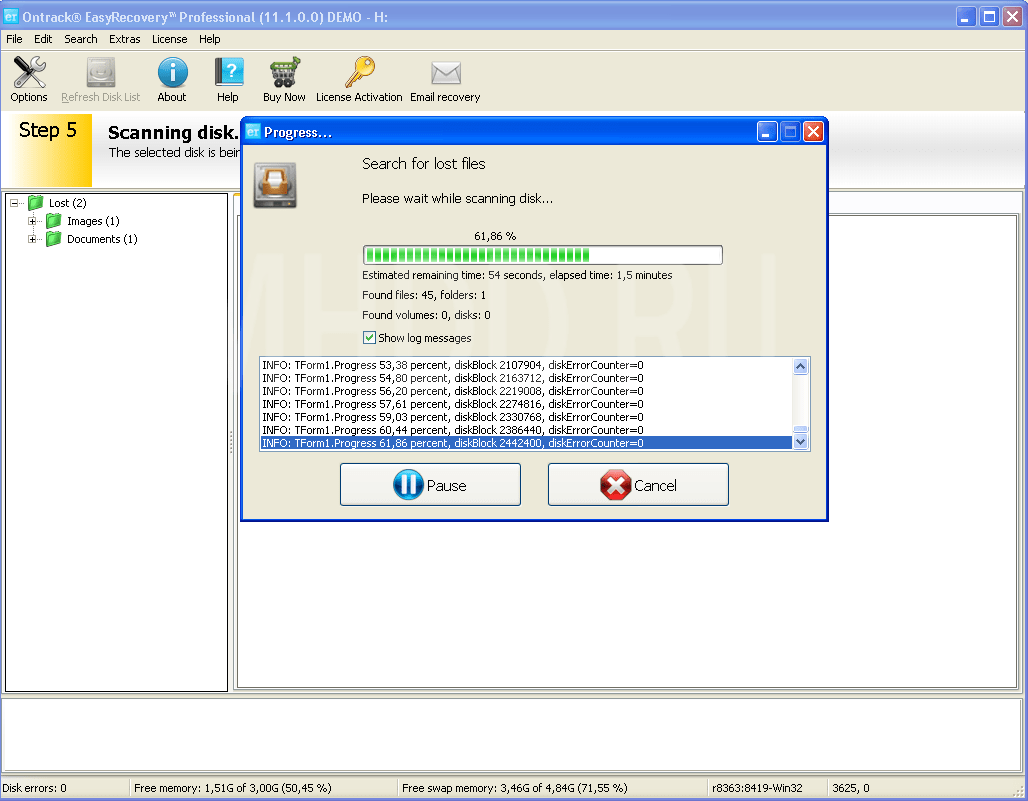Uncheck Show log messages checkbox
This screenshot has width=1028, height=801.
(x=369, y=338)
